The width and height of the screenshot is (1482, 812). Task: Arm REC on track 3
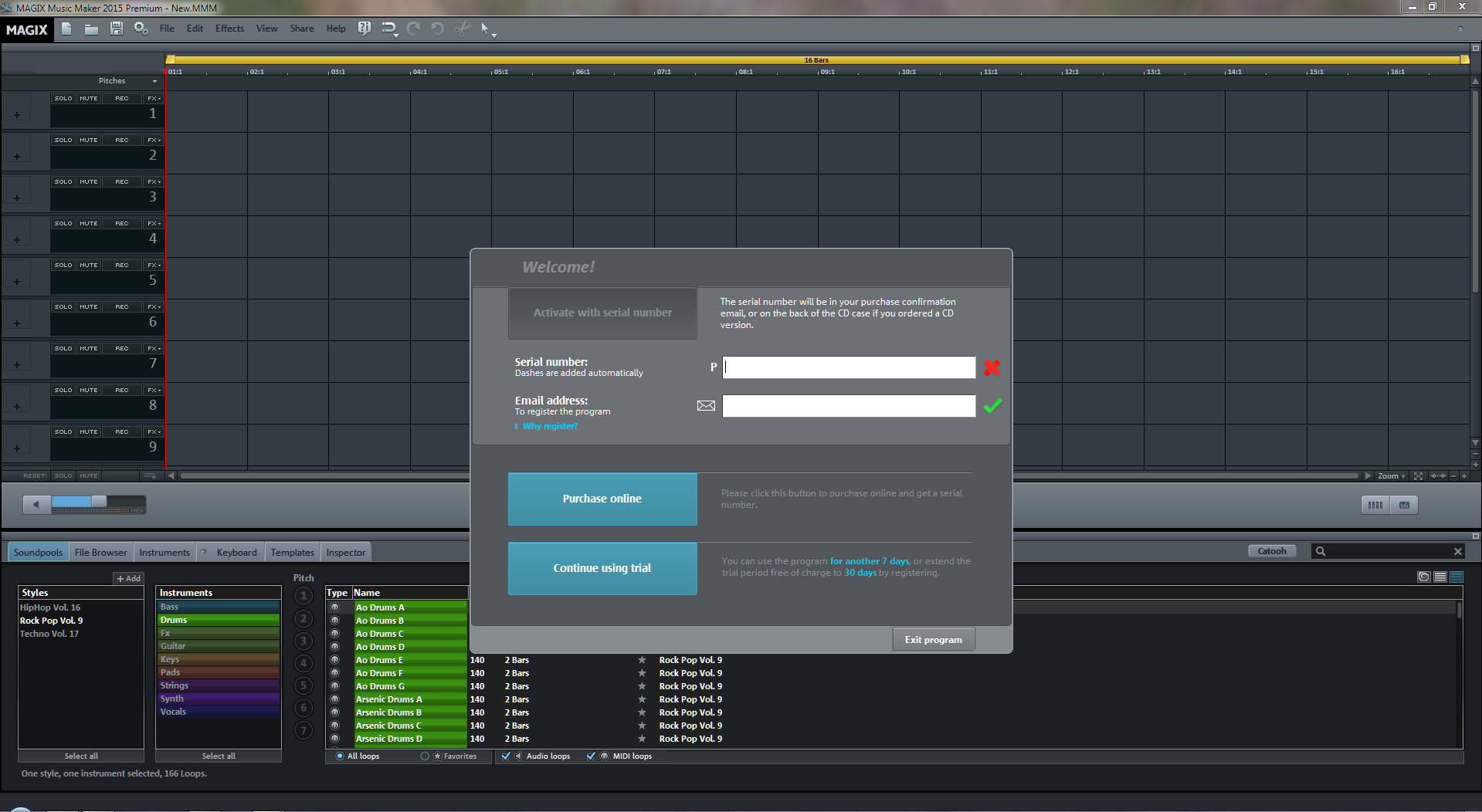pos(122,181)
